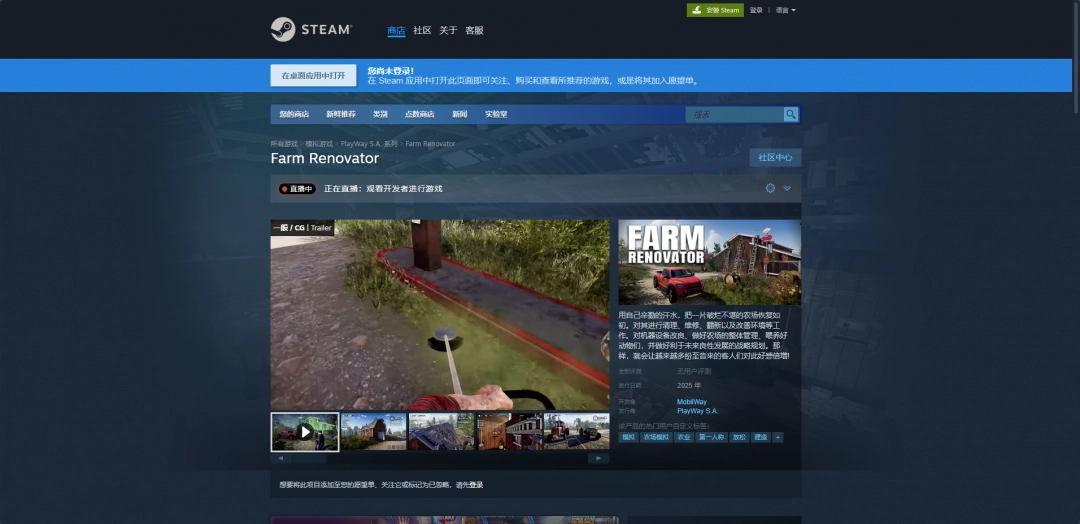
Task: Open the 社区中心 community hub button
Action: click(x=775, y=157)
